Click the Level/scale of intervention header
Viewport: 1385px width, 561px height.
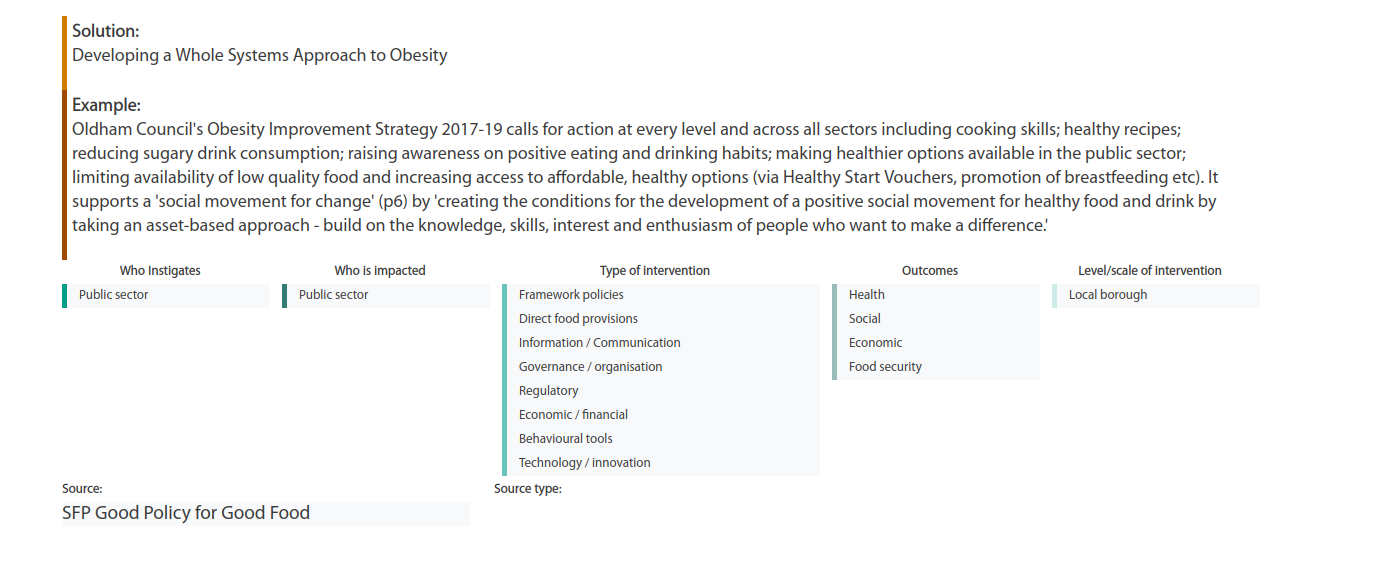tap(1150, 271)
